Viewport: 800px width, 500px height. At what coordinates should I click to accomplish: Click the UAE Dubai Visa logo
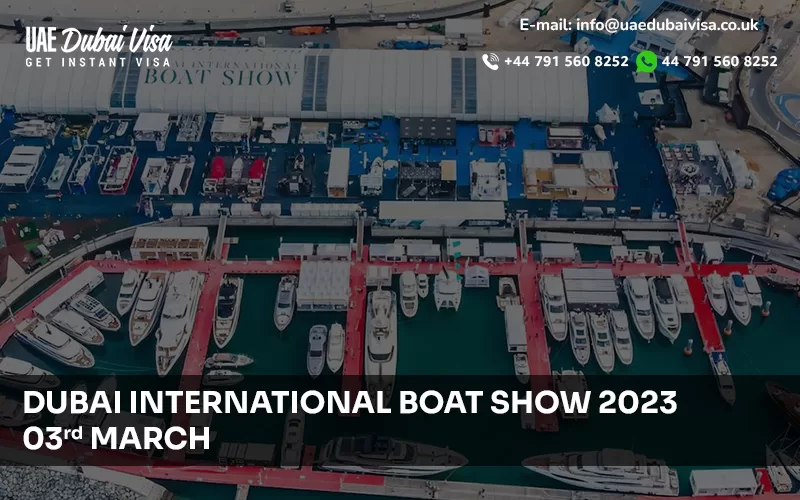tap(98, 41)
